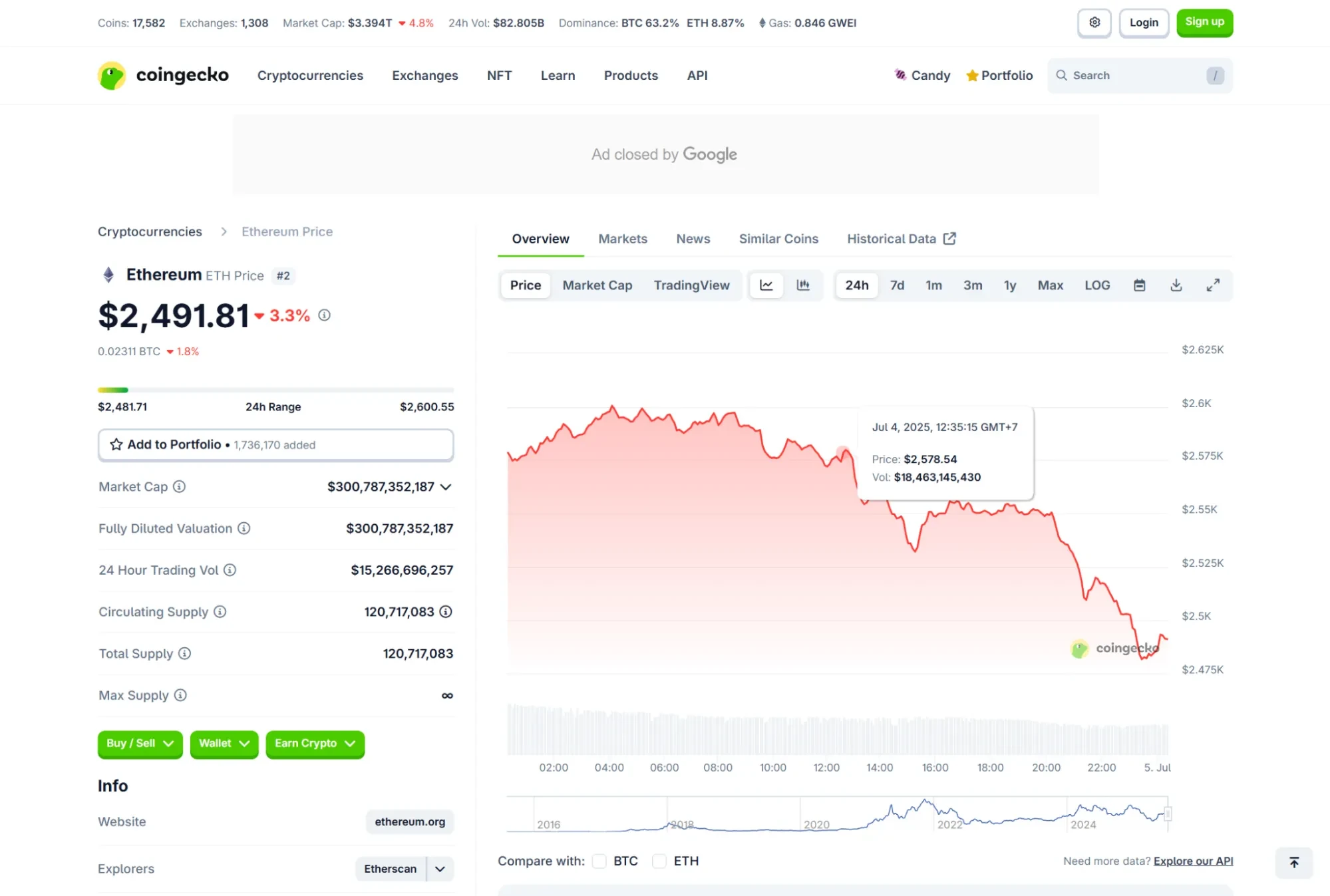
Task: Open Products nav menu
Action: coord(631,75)
